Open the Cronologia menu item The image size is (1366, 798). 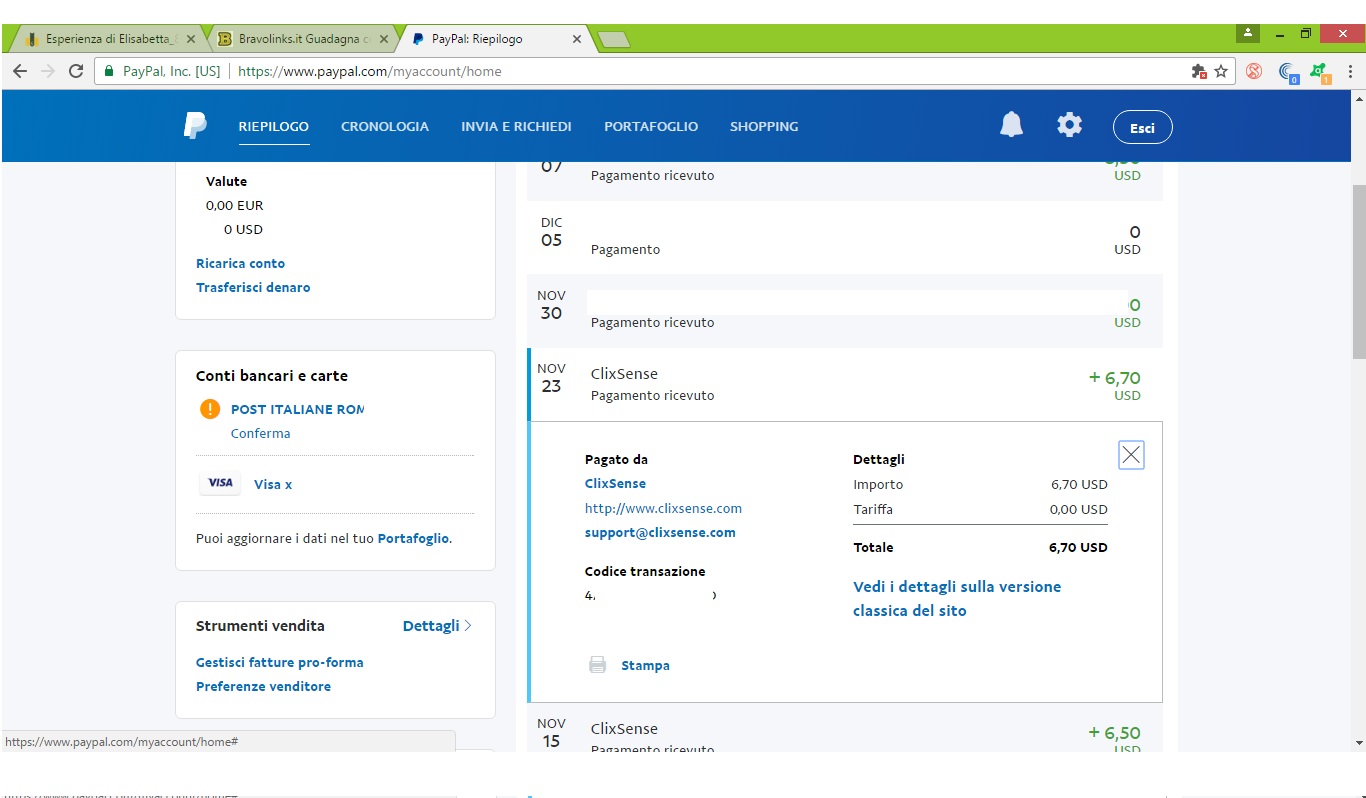385,126
